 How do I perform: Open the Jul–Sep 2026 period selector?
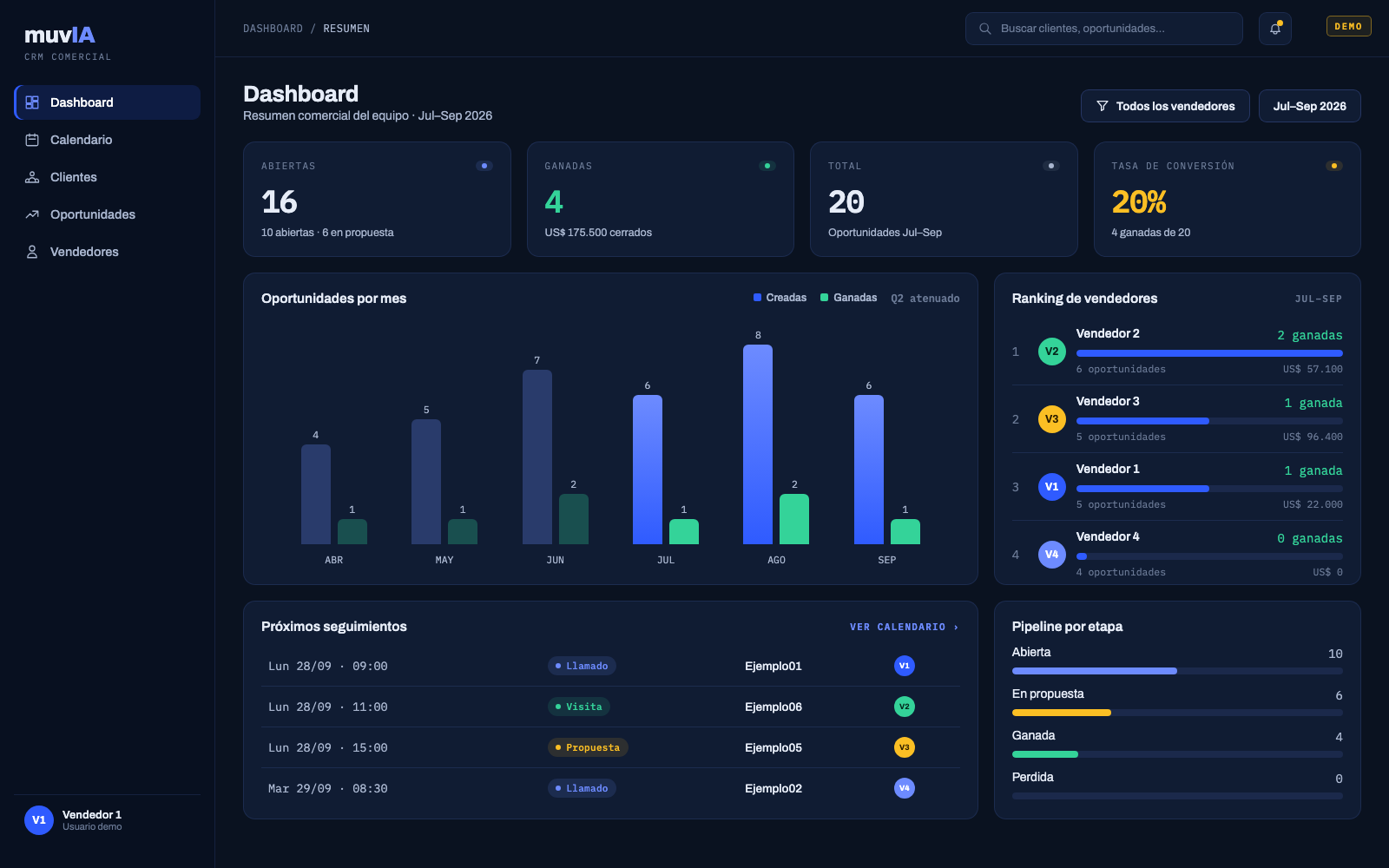pos(1310,106)
